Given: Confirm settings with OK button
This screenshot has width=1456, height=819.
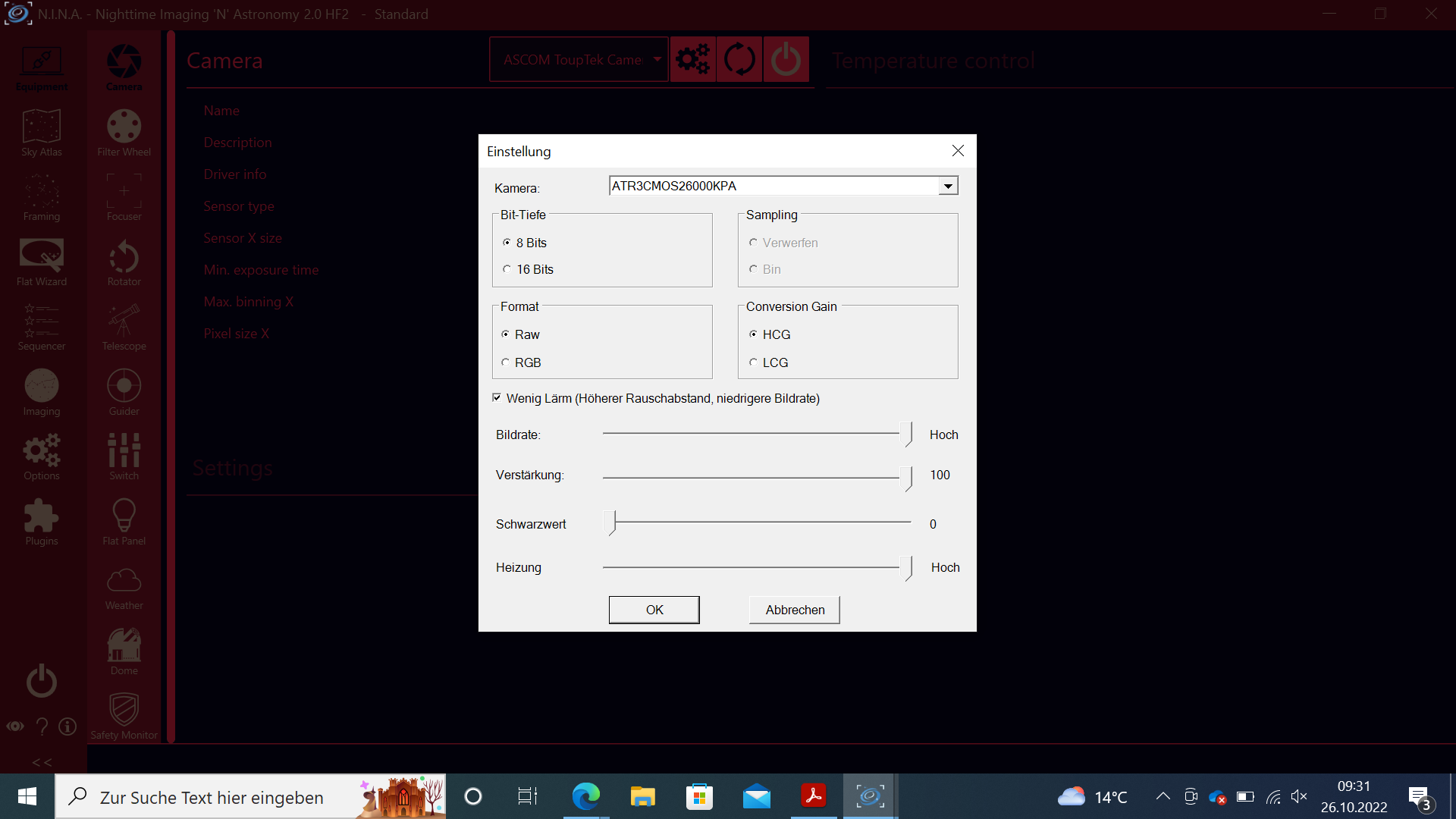Looking at the screenshot, I should [654, 610].
